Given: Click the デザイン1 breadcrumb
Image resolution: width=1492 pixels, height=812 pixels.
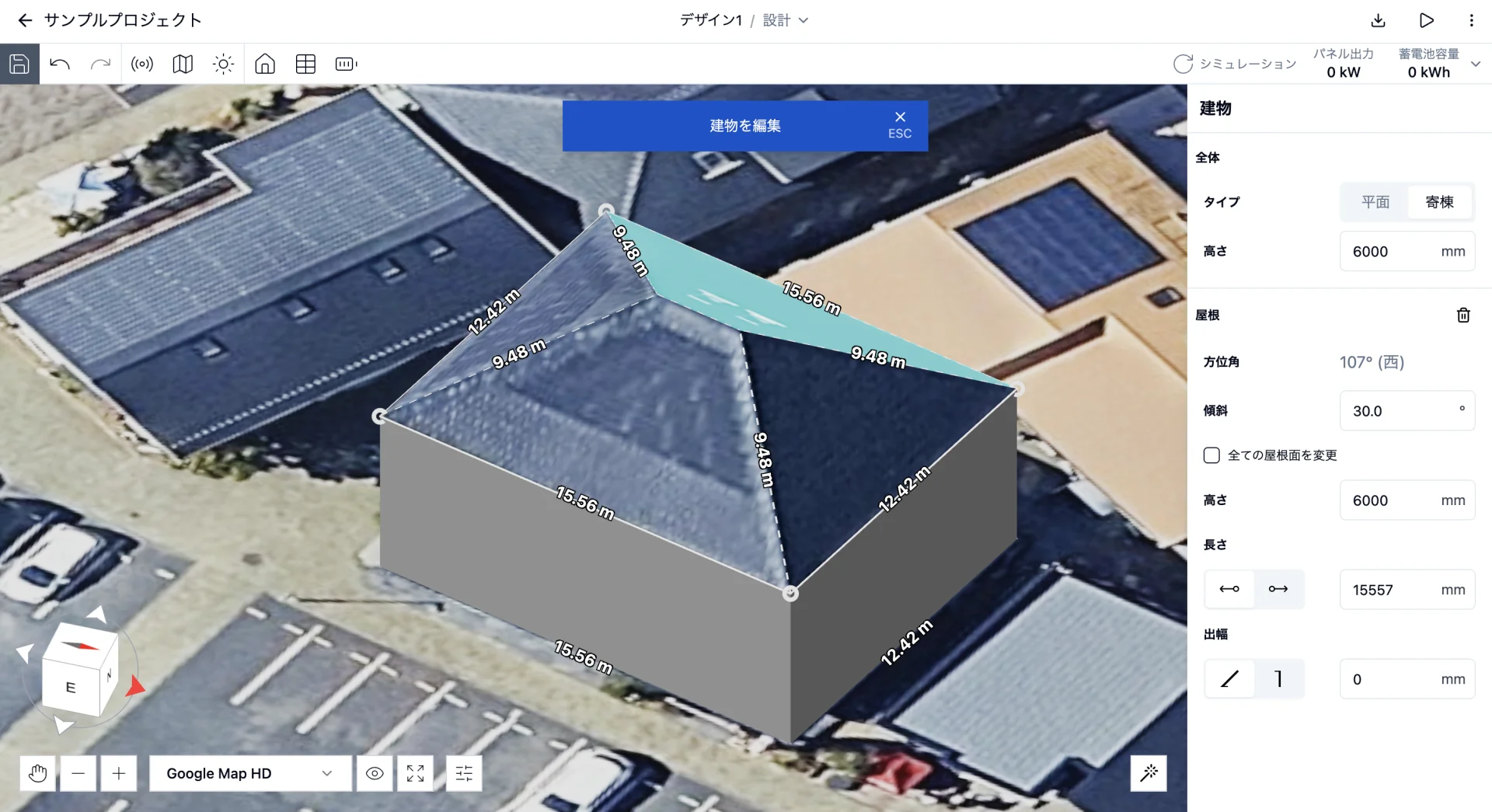Looking at the screenshot, I should point(711,20).
